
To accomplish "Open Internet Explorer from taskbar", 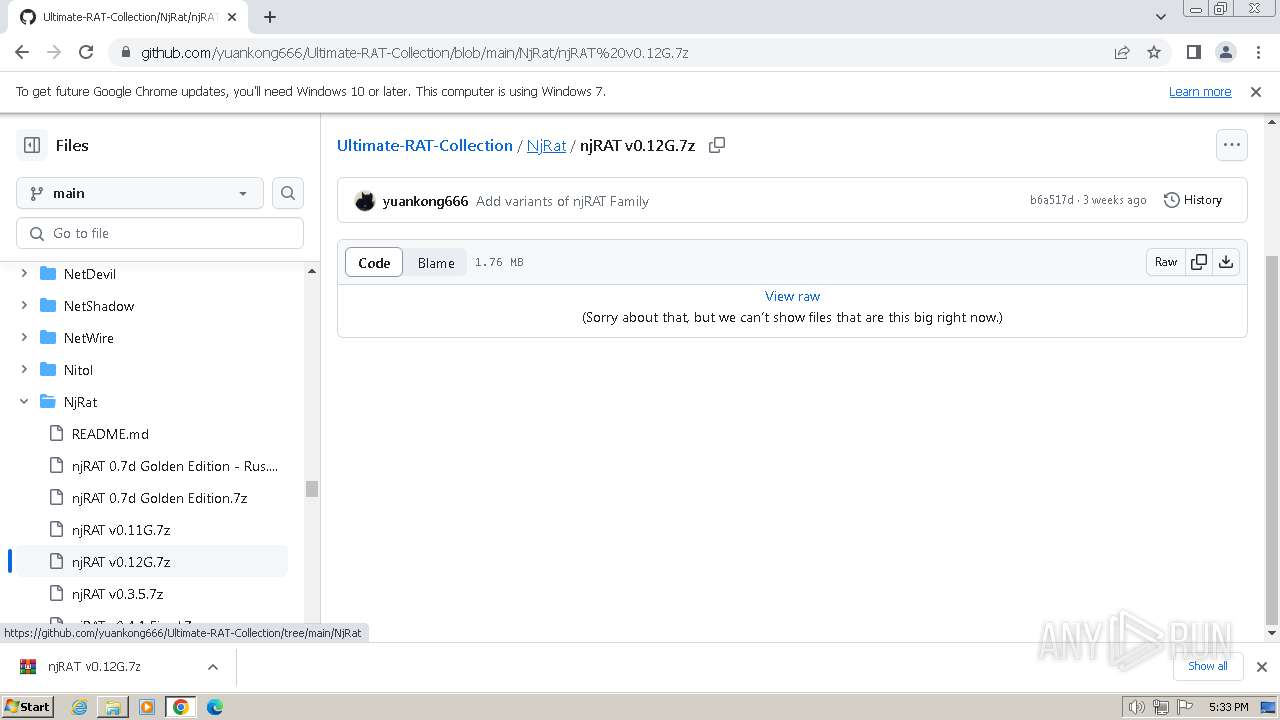I will pos(79,707).
